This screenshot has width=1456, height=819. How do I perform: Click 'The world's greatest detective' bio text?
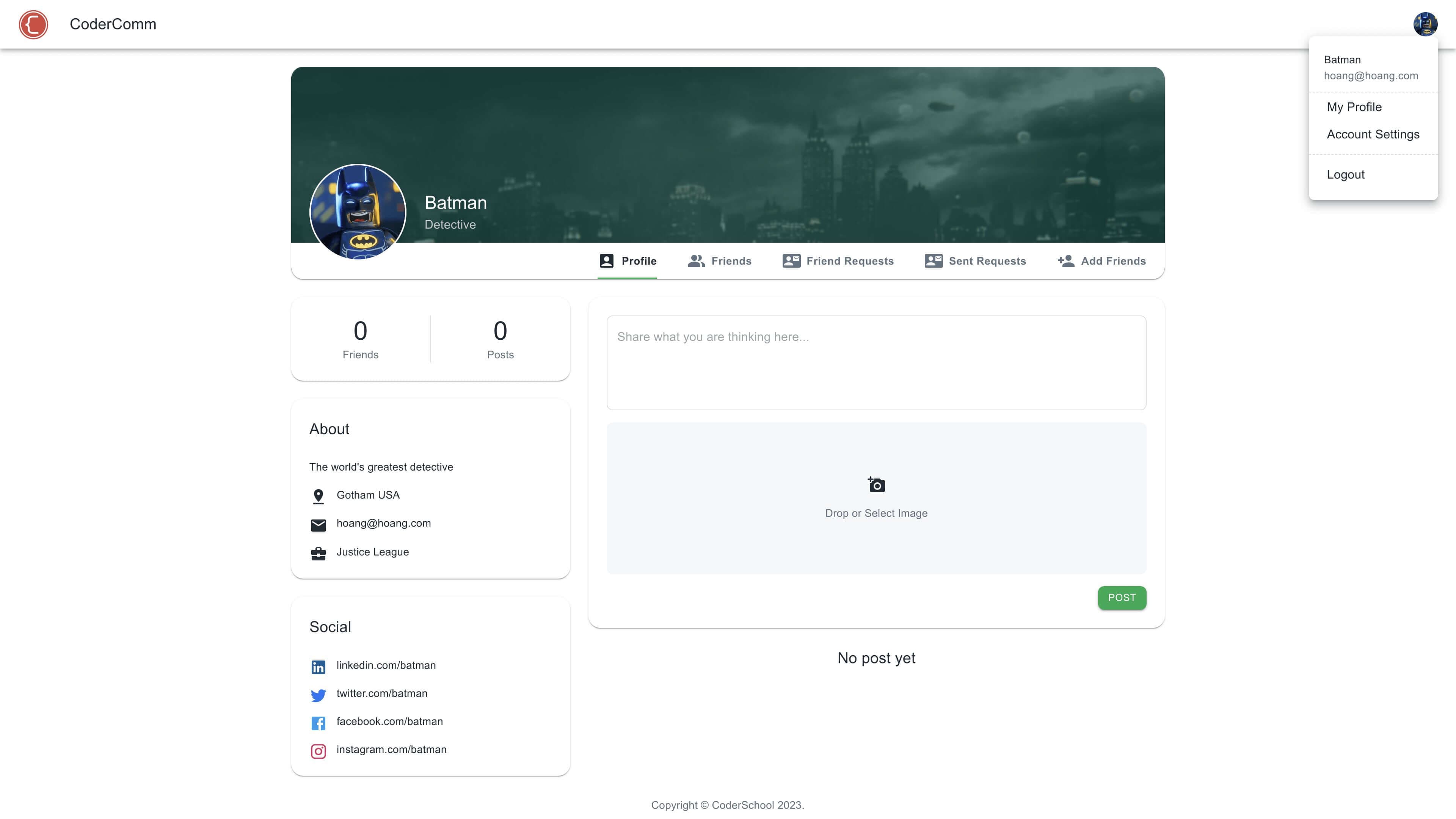pos(381,467)
